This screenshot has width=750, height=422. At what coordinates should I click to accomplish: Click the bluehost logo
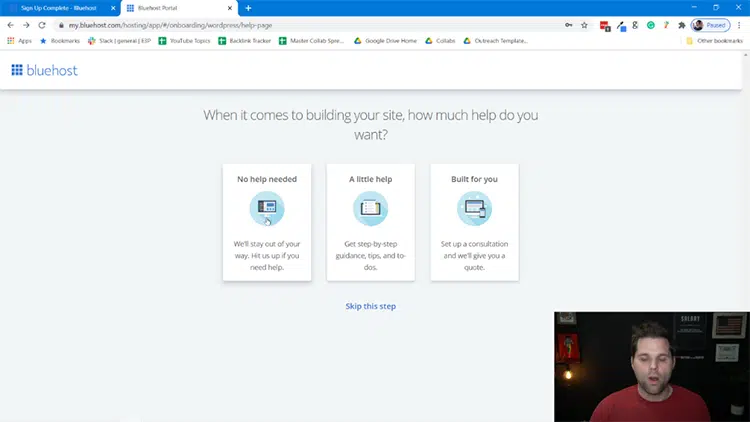pos(44,70)
